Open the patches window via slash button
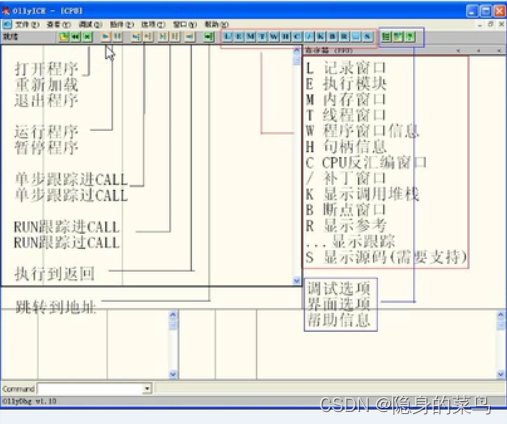The width and height of the screenshot is (507, 424). coord(309,37)
